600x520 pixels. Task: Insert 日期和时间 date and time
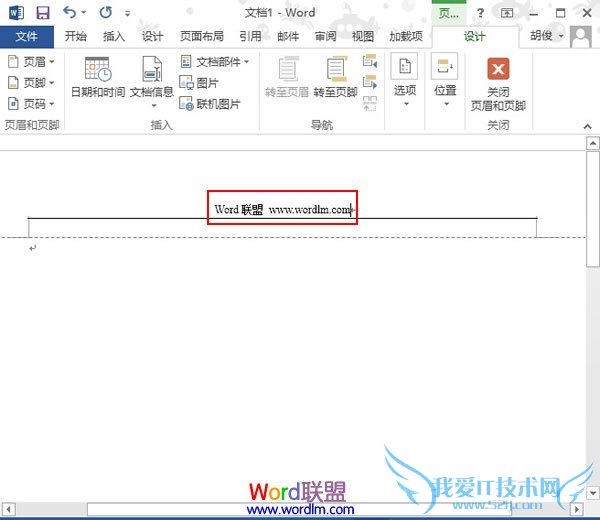tap(98, 77)
